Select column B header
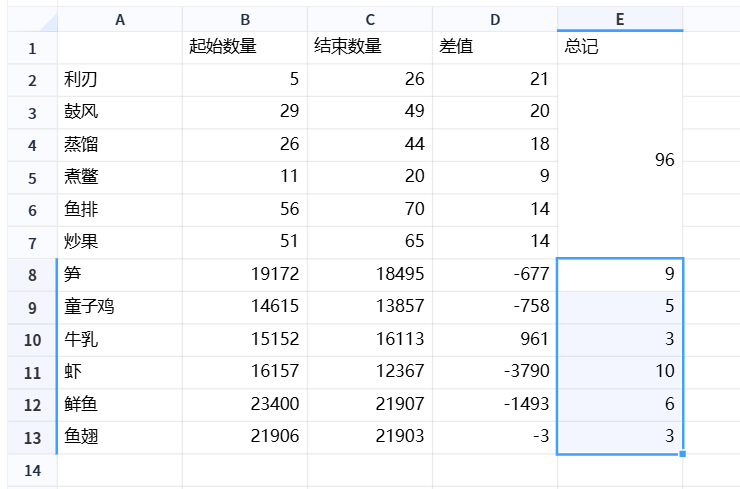 [245, 19]
